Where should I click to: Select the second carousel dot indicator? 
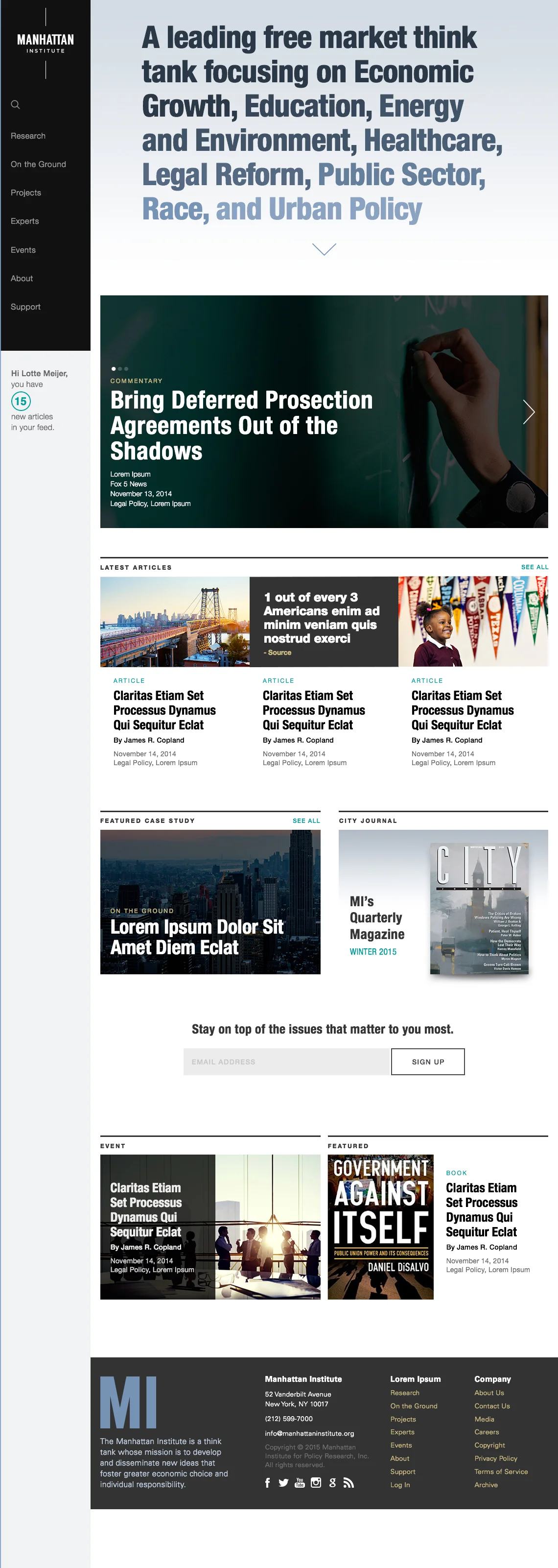(120, 369)
